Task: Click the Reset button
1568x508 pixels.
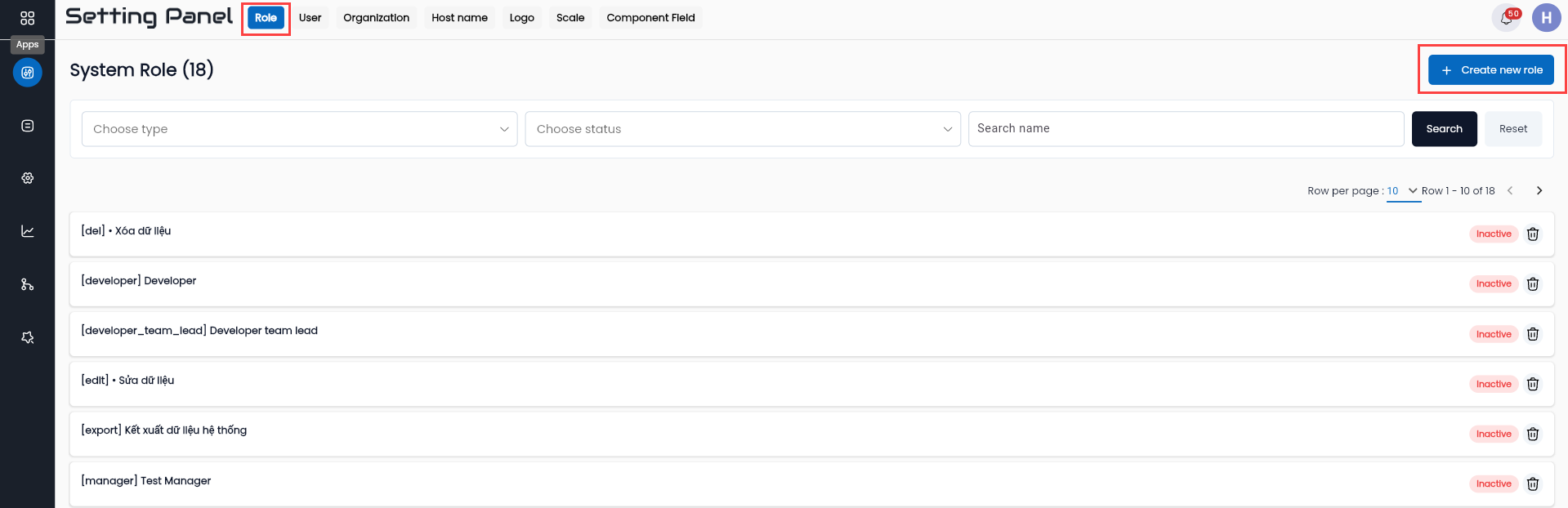Action: [1512, 129]
